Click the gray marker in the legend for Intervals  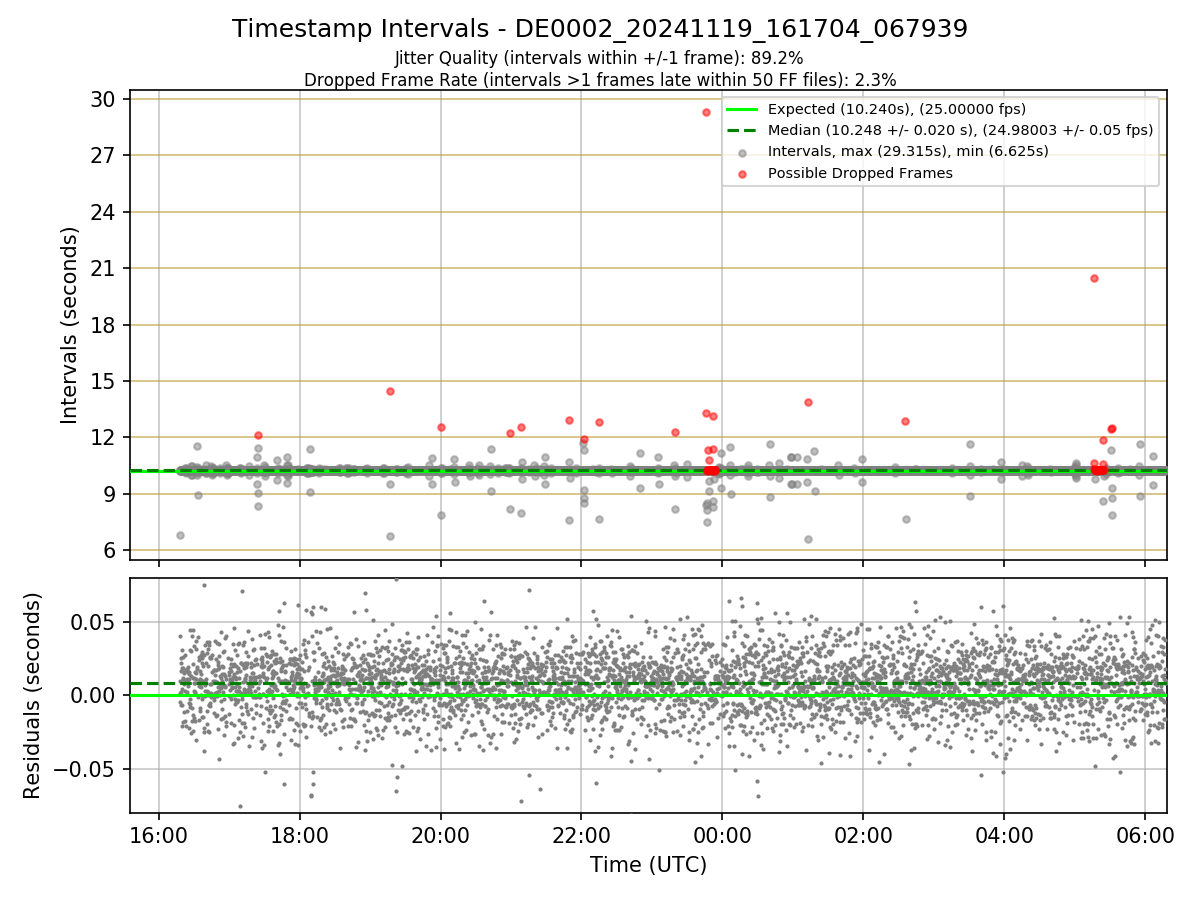740,152
